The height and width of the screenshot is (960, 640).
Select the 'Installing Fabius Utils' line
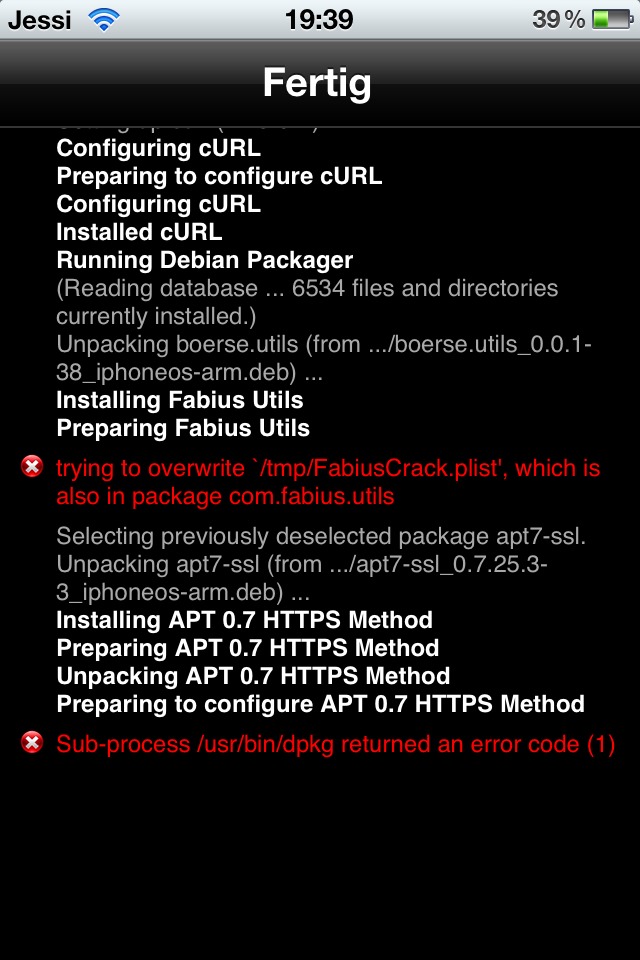tap(180, 400)
